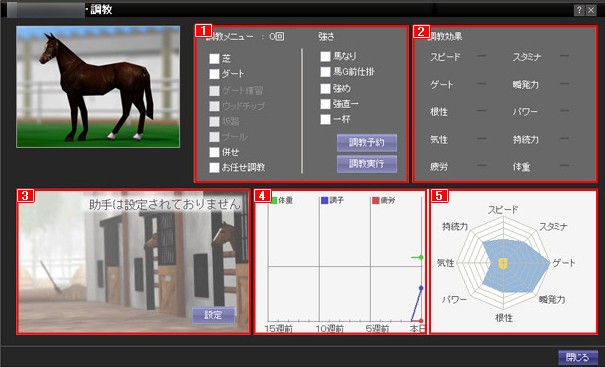Viewport: 605px width, 367px height.
Task: Tick the greyed-out ウッドチップ checkbox
Action: pyautogui.click(x=215, y=106)
